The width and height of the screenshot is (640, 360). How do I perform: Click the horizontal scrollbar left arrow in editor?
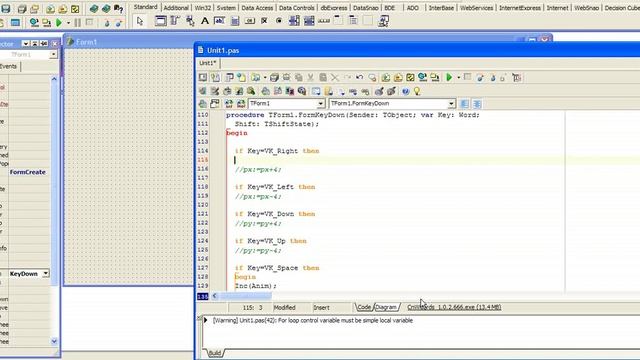[214, 296]
